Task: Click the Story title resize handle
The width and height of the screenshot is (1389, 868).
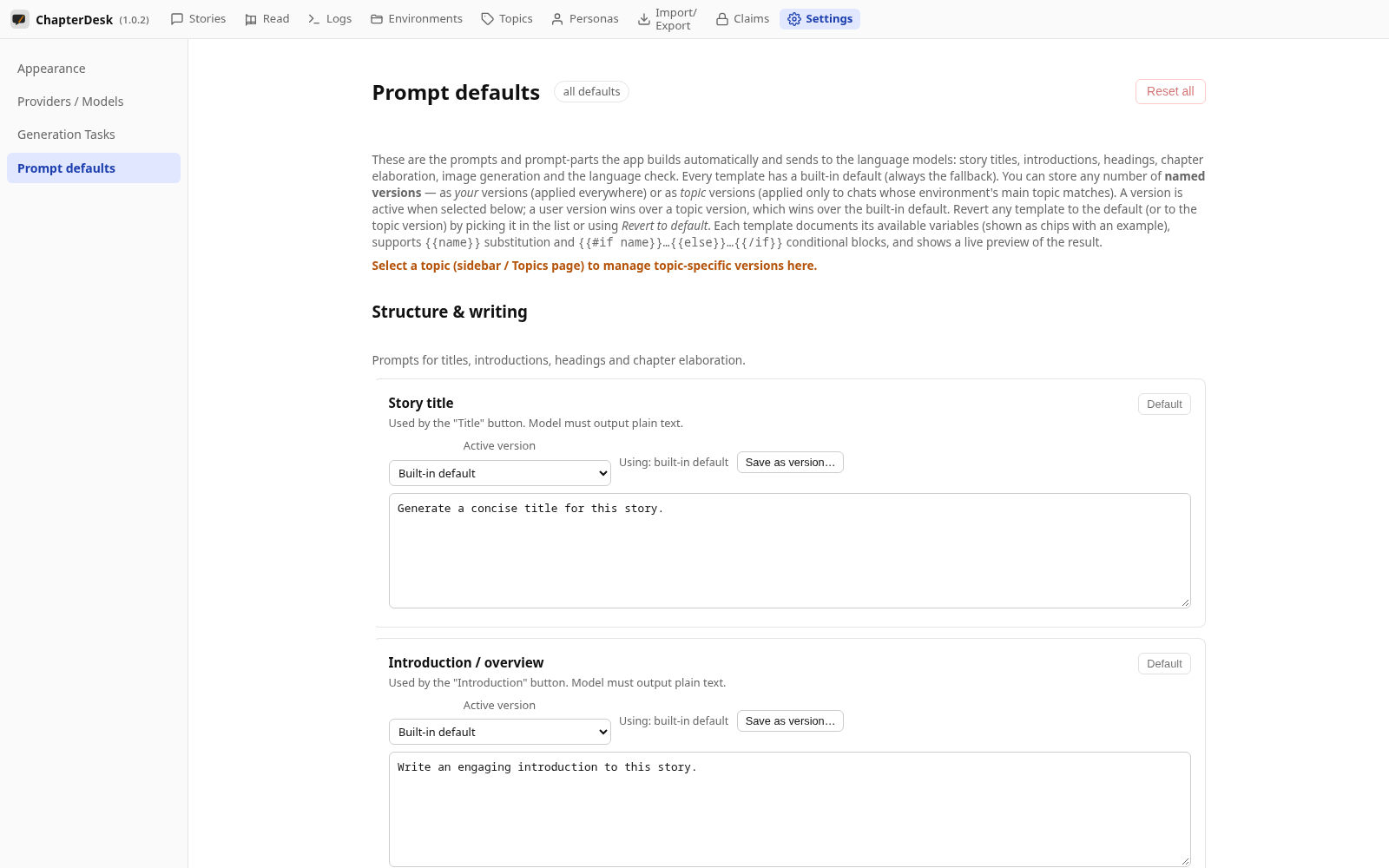Action: (x=1185, y=602)
